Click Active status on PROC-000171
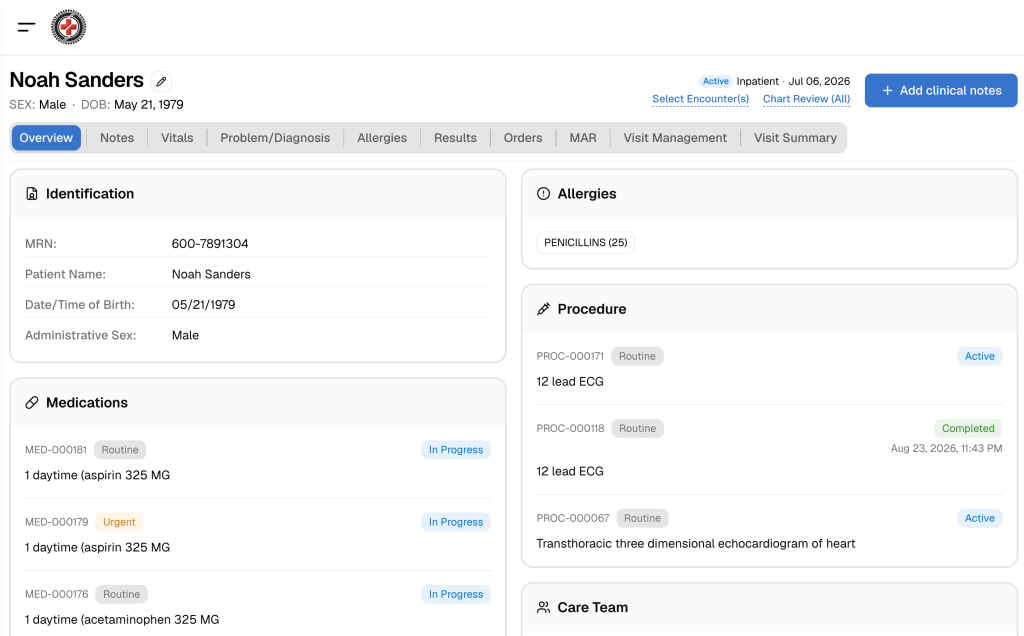Screen dimensions: 1024x636 [x=980, y=357]
